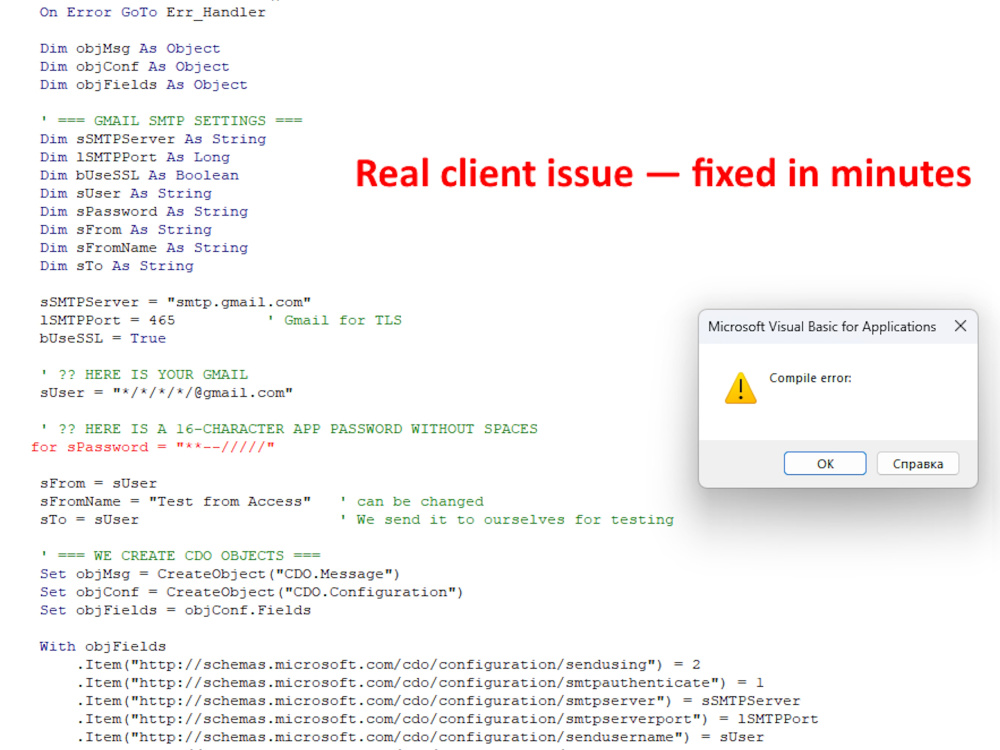Click line 'Set objFields = objConf.Fields'
1000x750 pixels.
coord(175,610)
